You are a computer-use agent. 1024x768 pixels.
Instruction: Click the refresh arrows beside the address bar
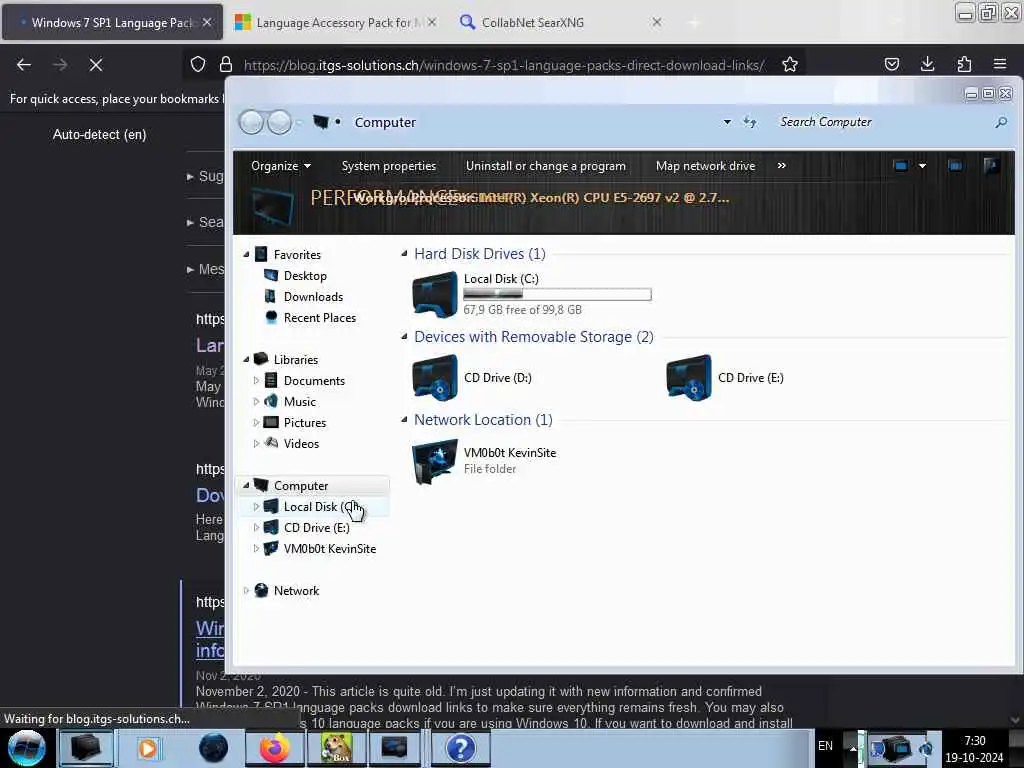coord(750,122)
